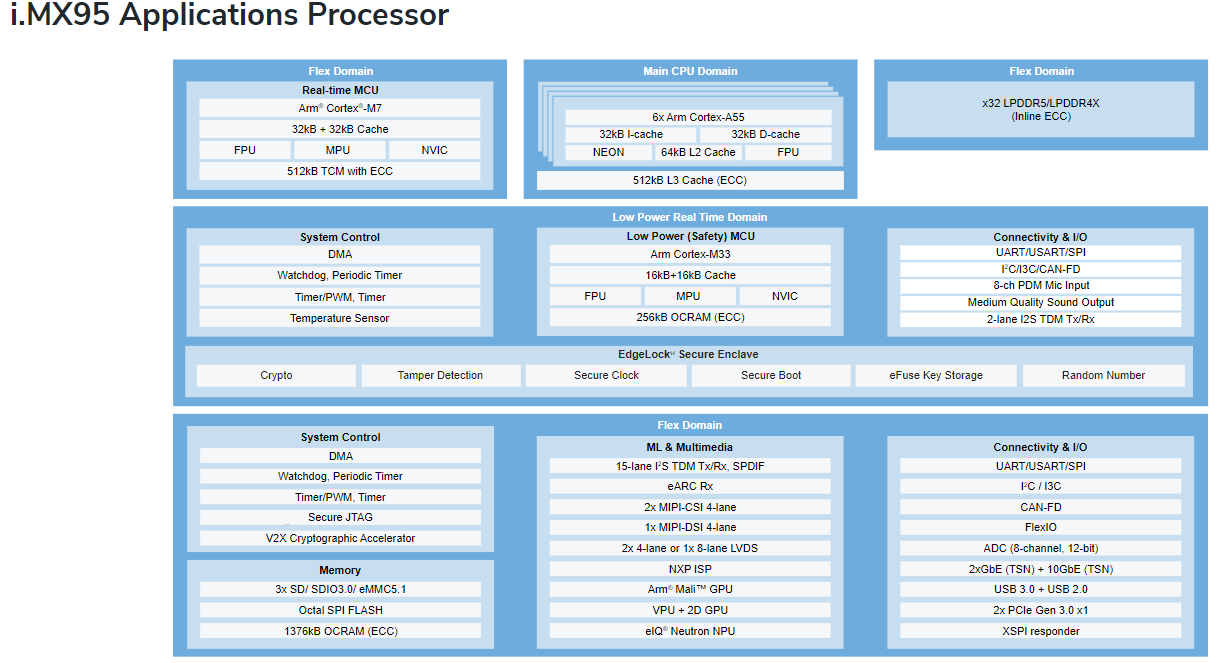The height and width of the screenshot is (663, 1217).
Task: Select the eFuse Key Storage block
Action: coord(935,375)
